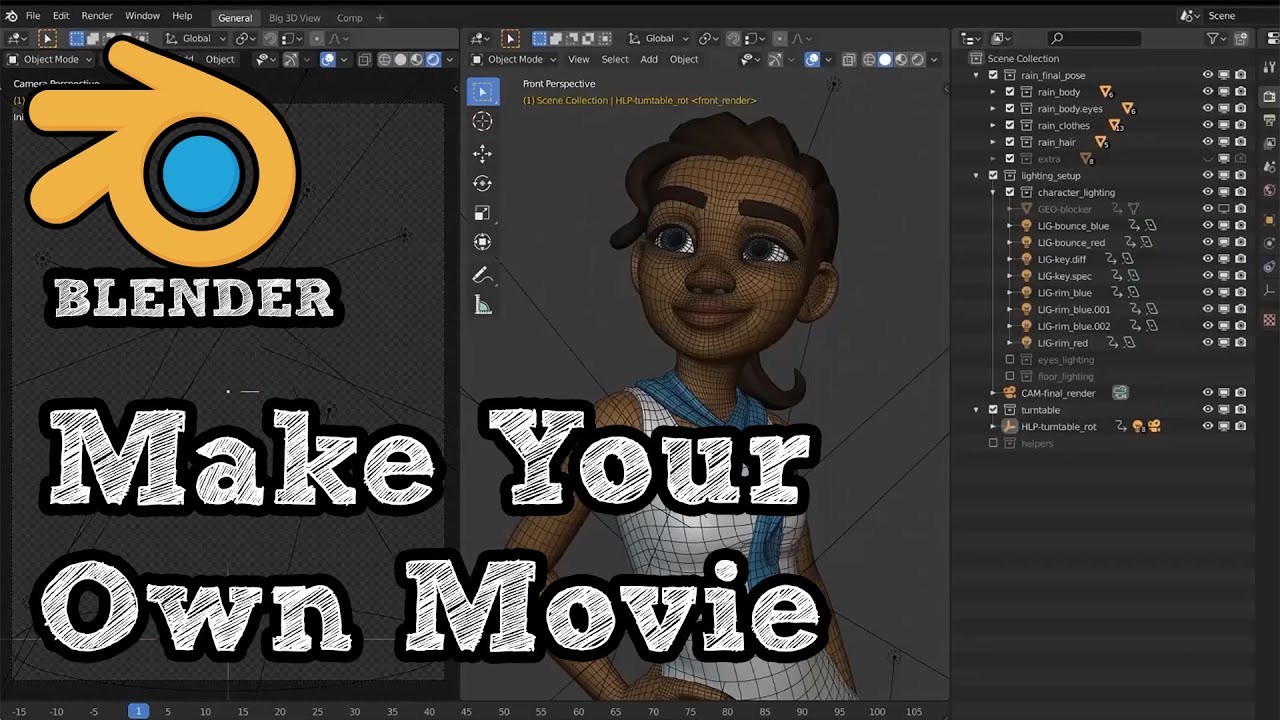Viewport: 1280px width, 720px height.
Task: Uncheck the rain_final_pose collection
Action: tap(993, 75)
